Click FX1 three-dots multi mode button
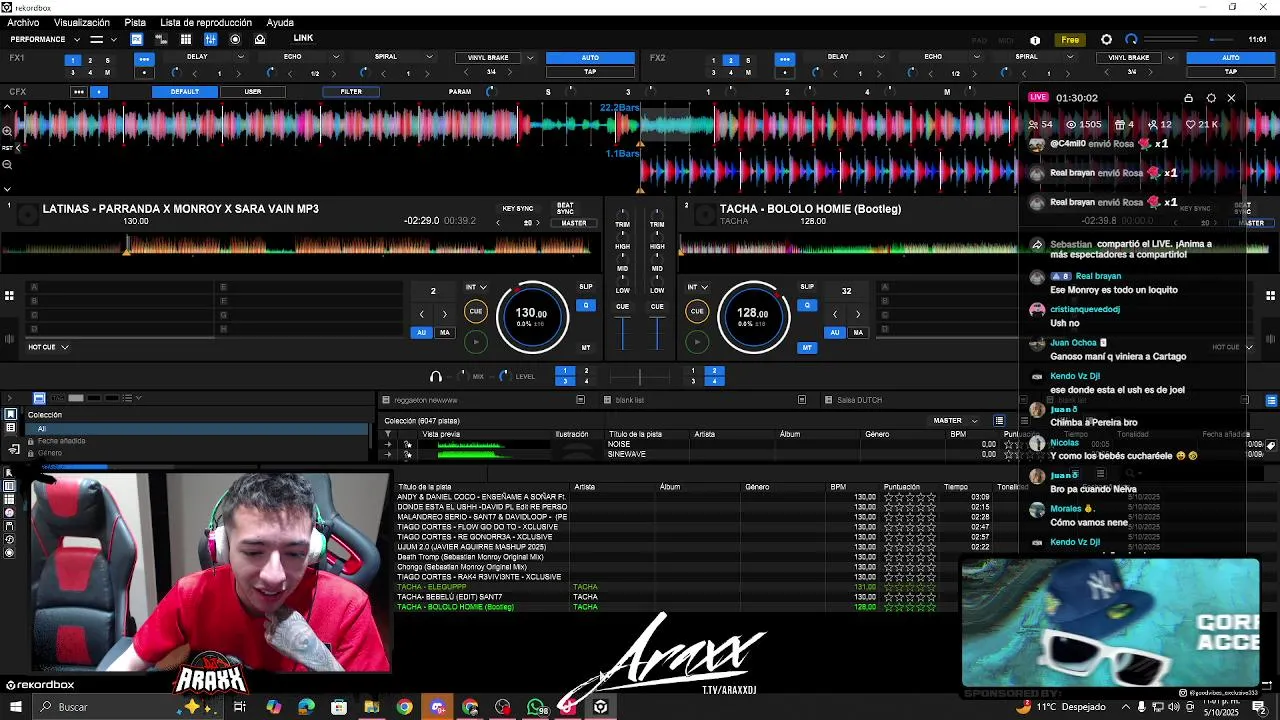This screenshot has width=1280, height=720. coord(144,59)
